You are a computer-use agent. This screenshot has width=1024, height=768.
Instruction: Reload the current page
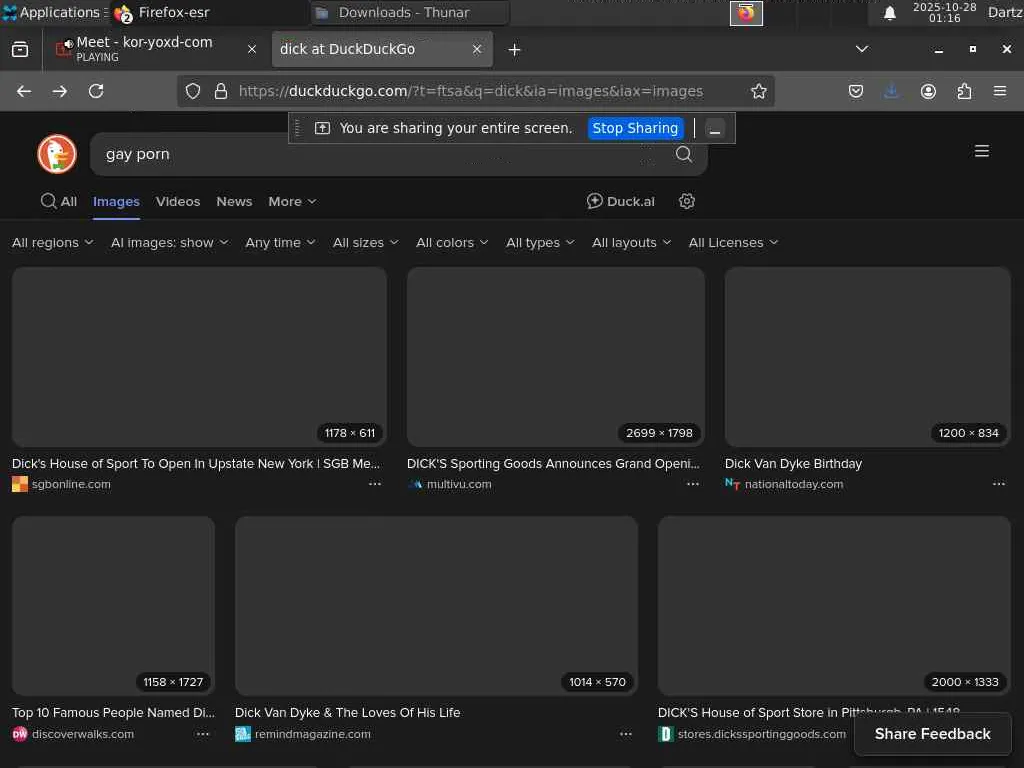(96, 91)
